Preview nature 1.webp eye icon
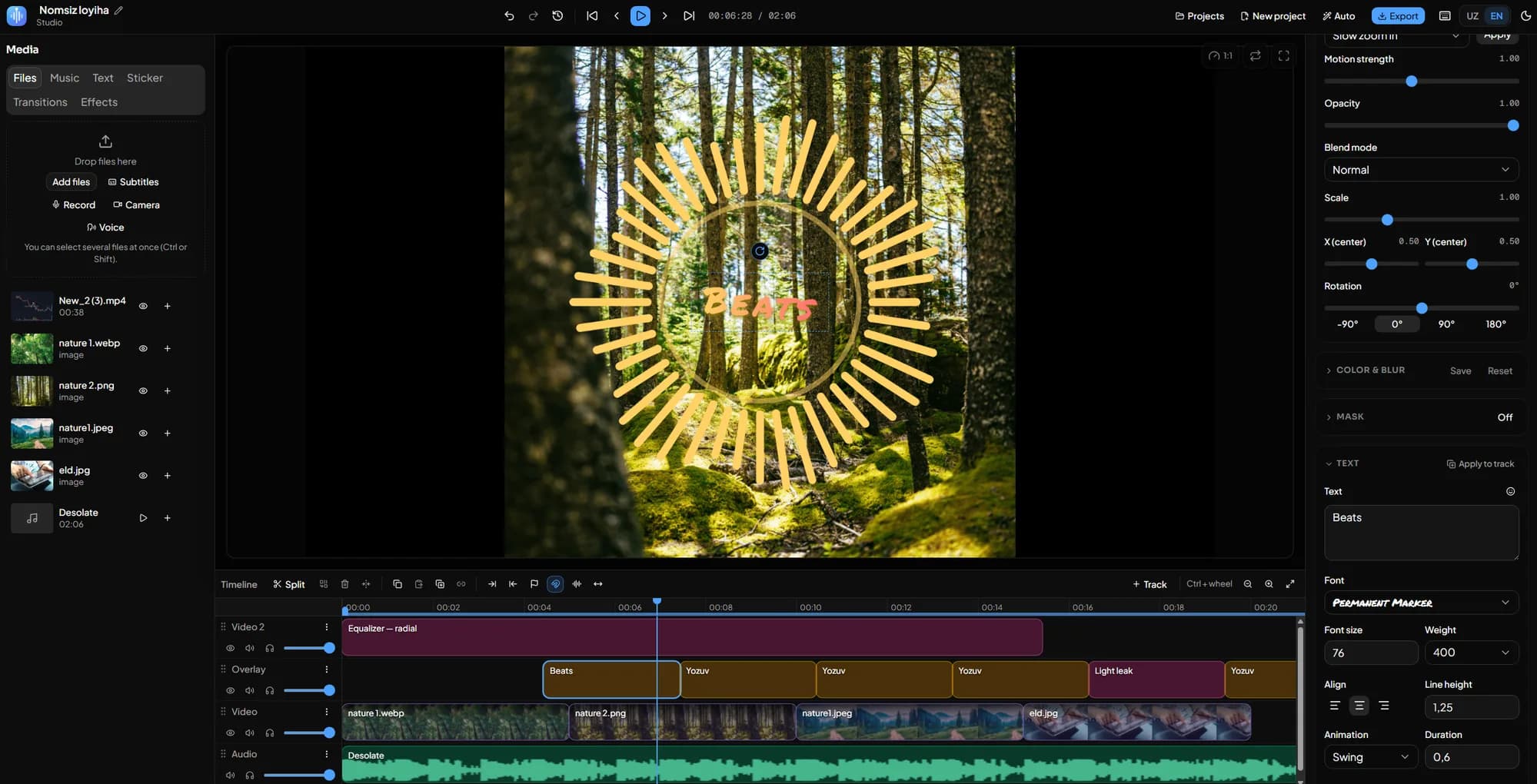 [x=143, y=348]
